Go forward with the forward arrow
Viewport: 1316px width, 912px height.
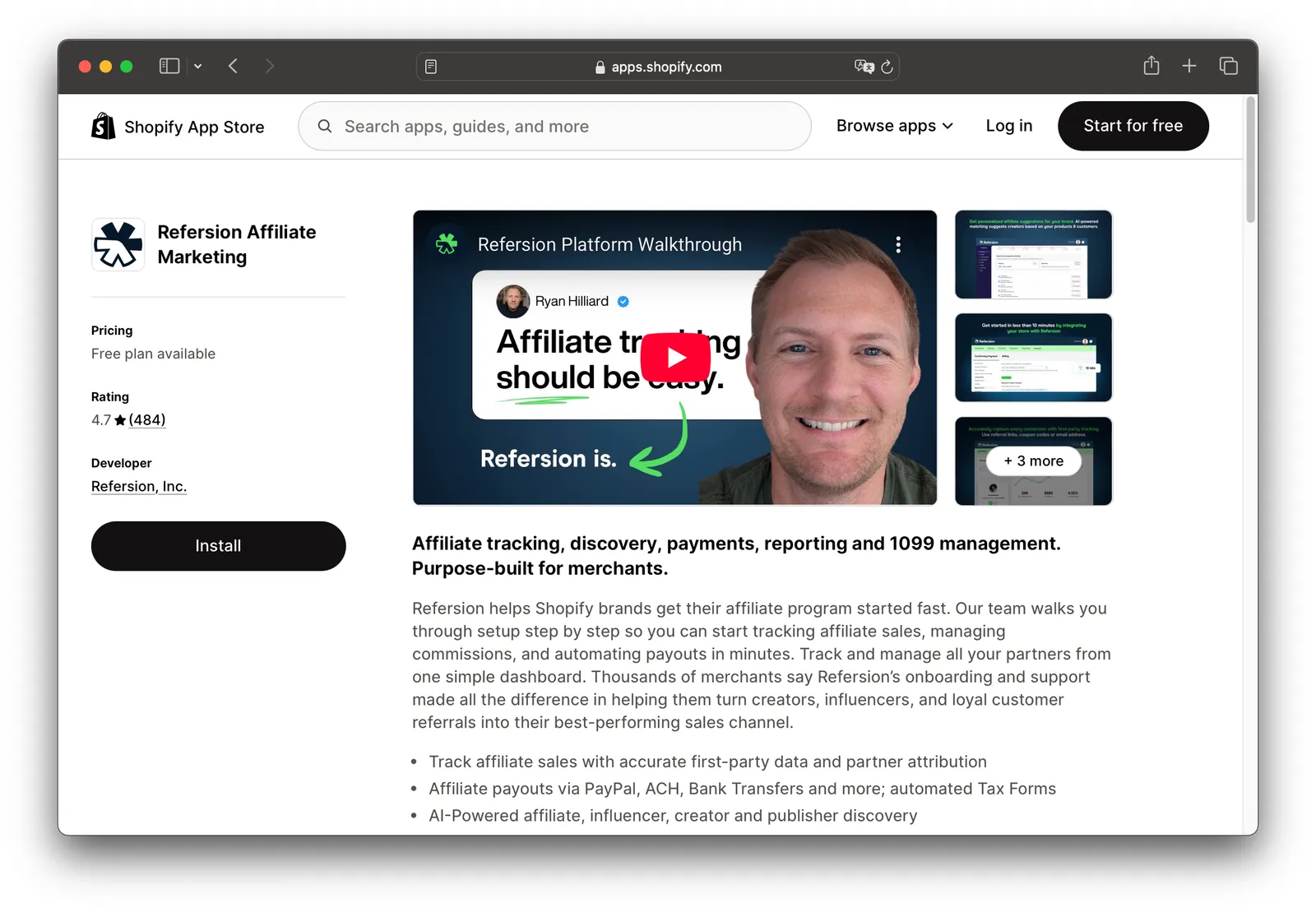coord(269,66)
